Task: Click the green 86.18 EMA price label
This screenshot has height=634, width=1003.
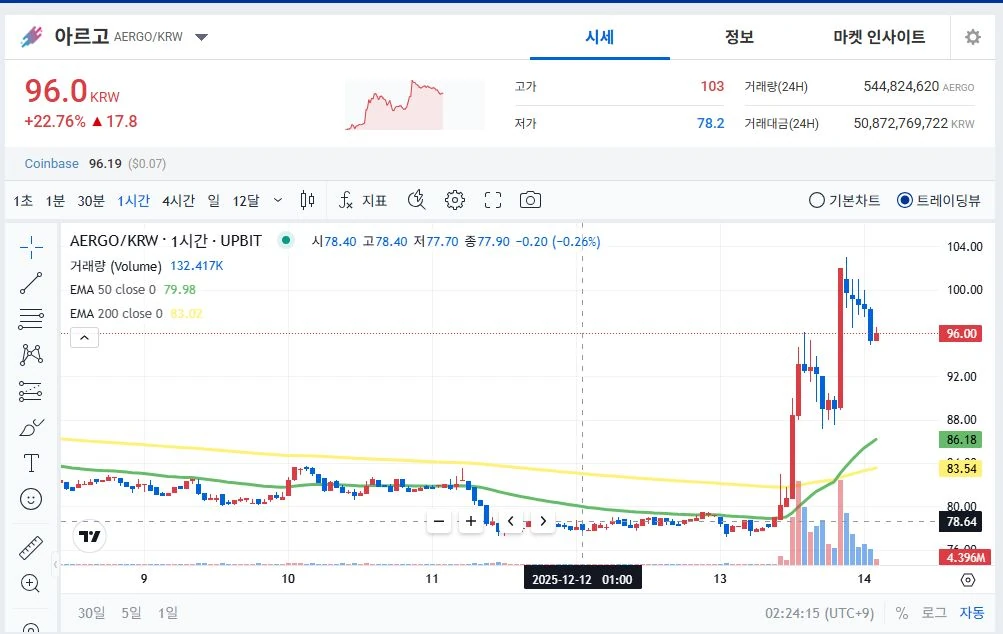Action: (x=960, y=440)
